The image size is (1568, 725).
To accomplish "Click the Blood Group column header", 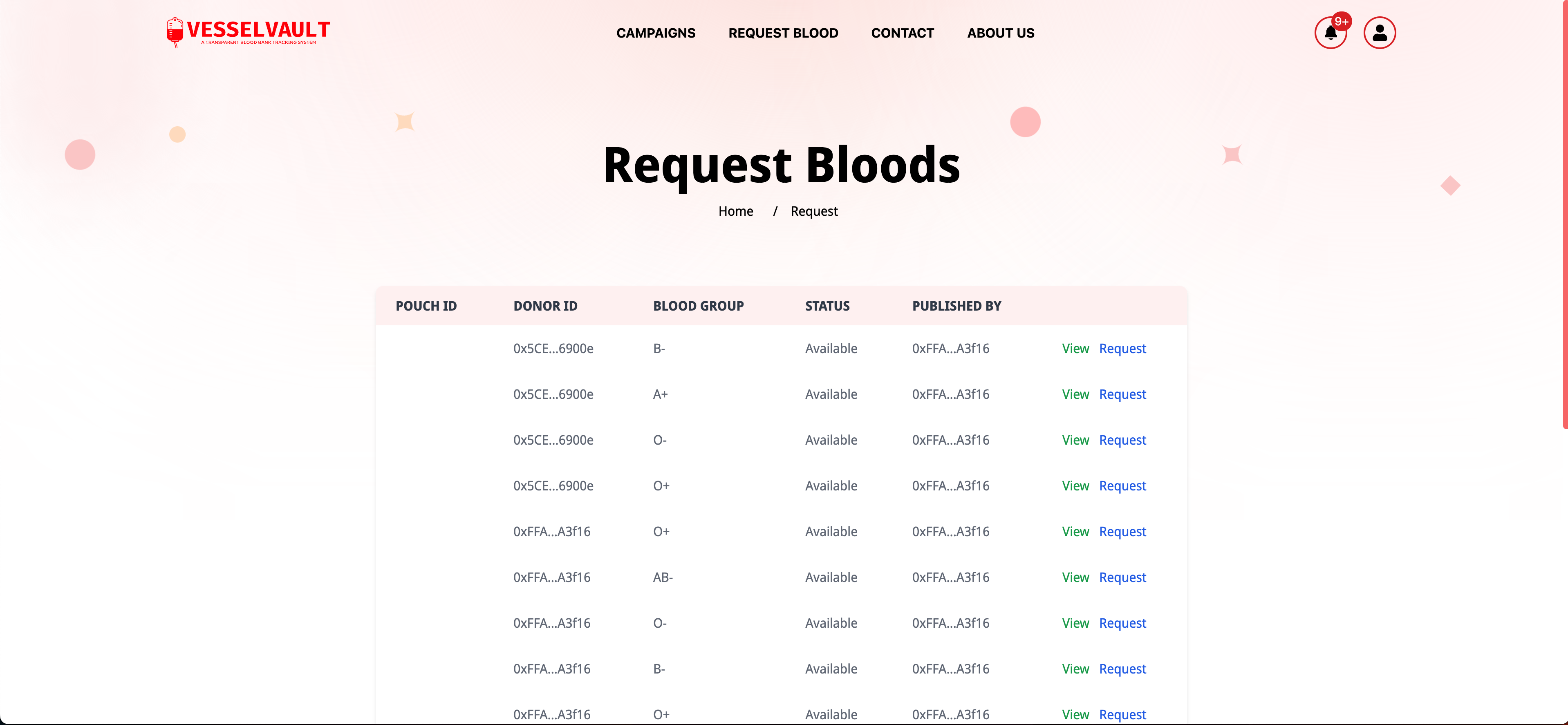I will tap(698, 306).
